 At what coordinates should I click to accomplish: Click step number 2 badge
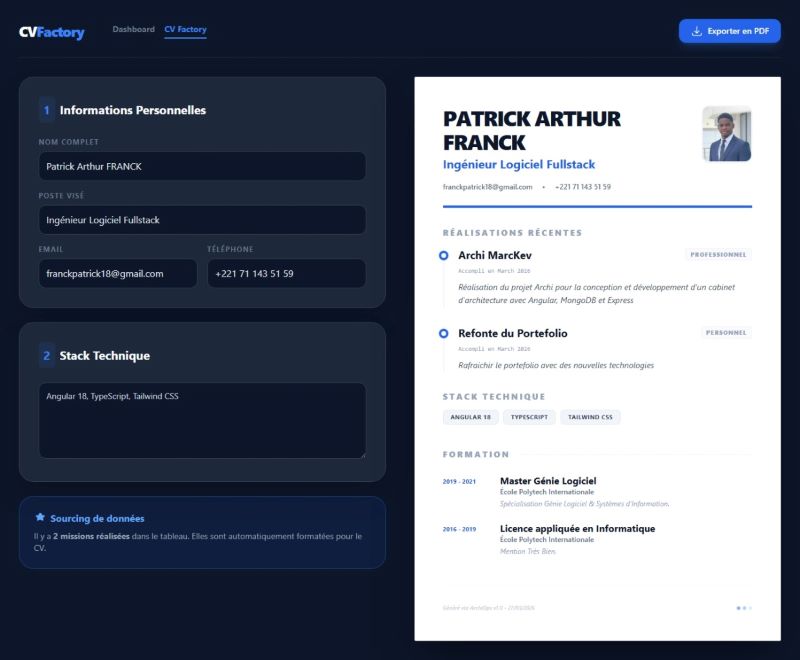coord(46,356)
